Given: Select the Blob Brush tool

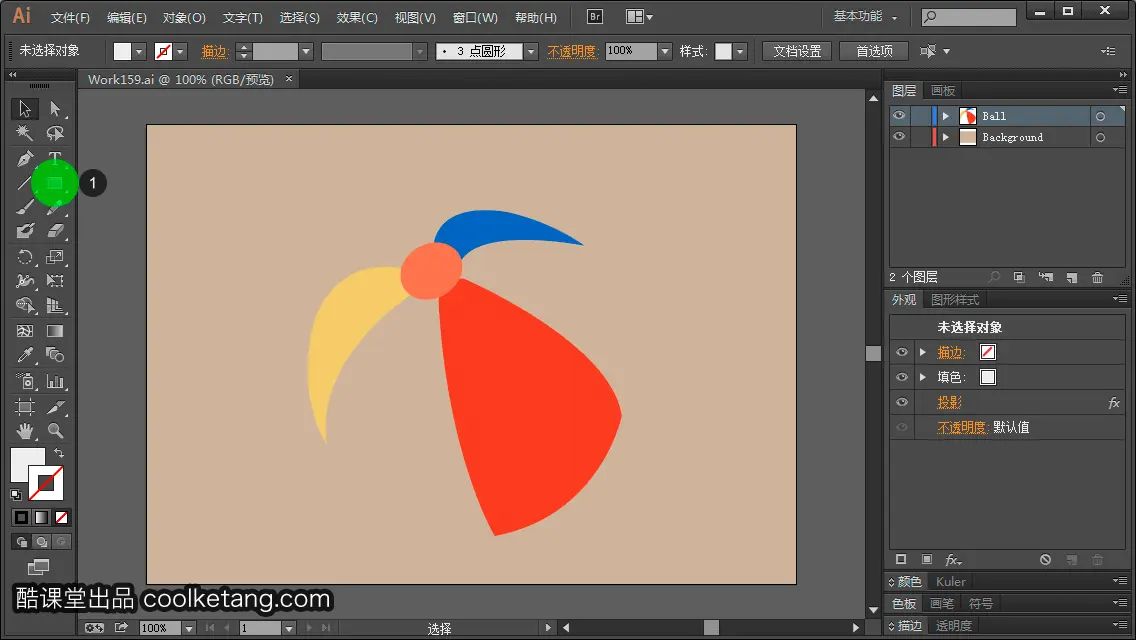Looking at the screenshot, I should point(25,231).
